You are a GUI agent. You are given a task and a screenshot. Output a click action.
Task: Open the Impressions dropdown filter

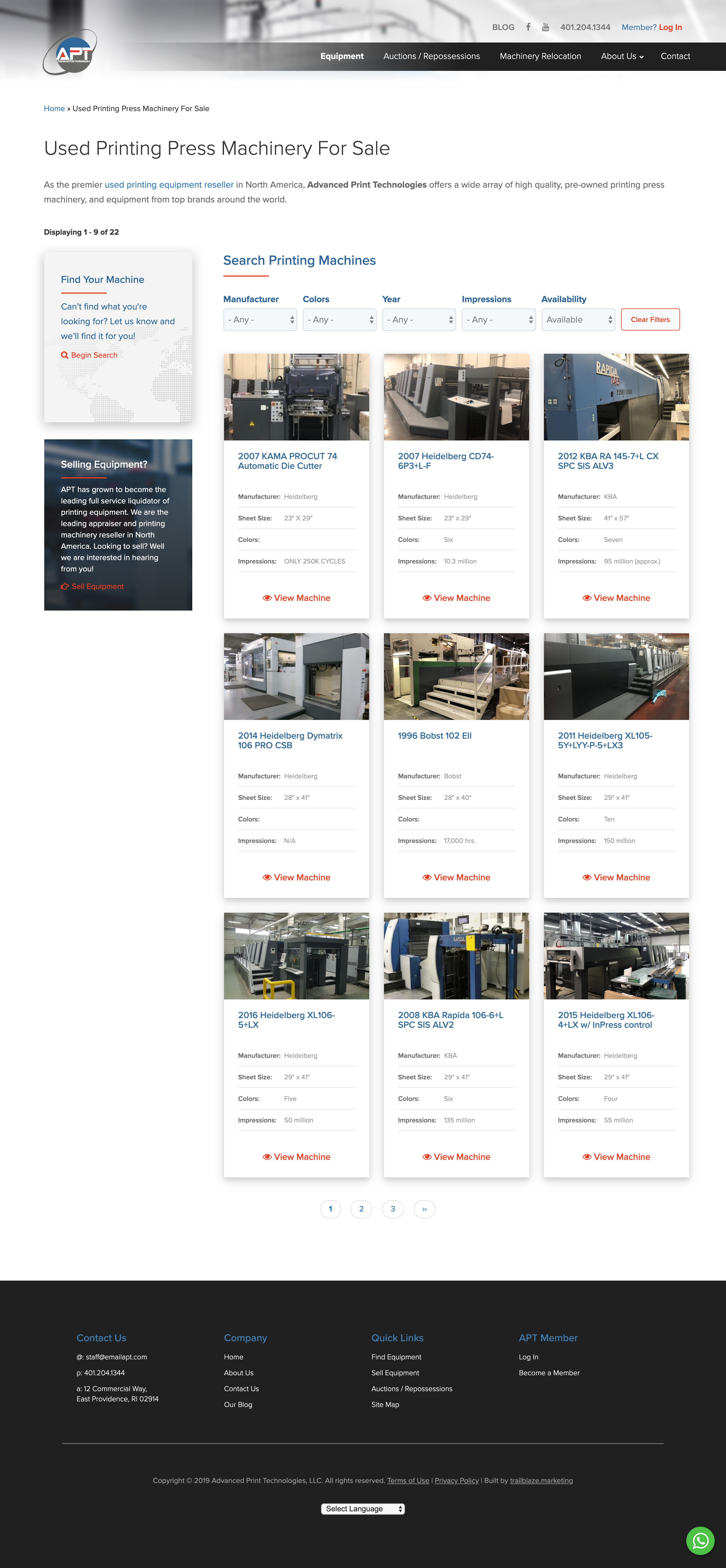click(x=499, y=319)
